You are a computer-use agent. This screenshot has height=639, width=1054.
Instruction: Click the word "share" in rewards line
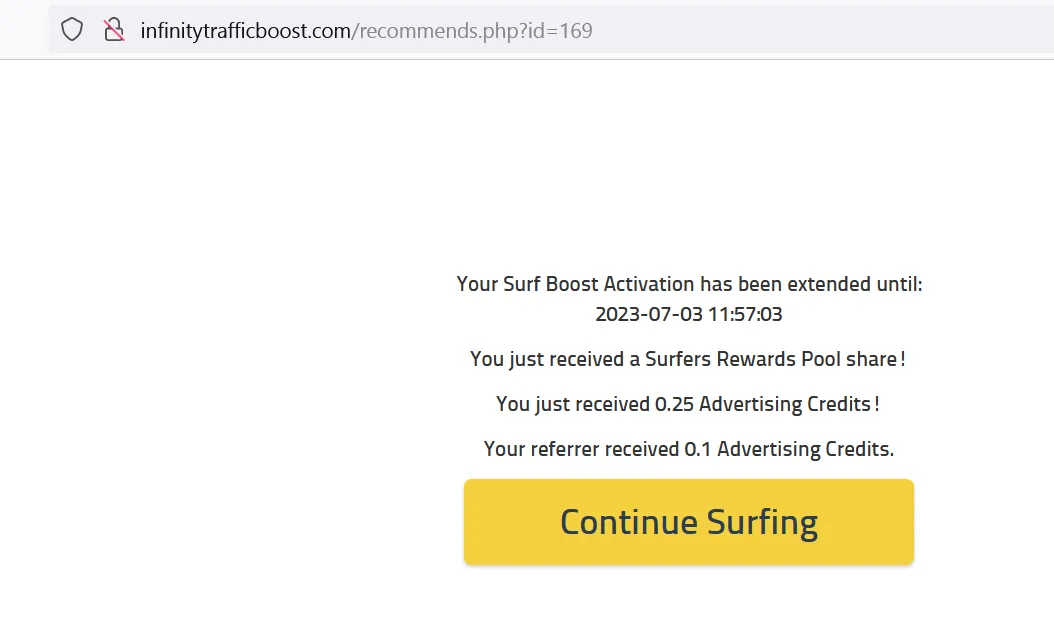tap(876, 359)
